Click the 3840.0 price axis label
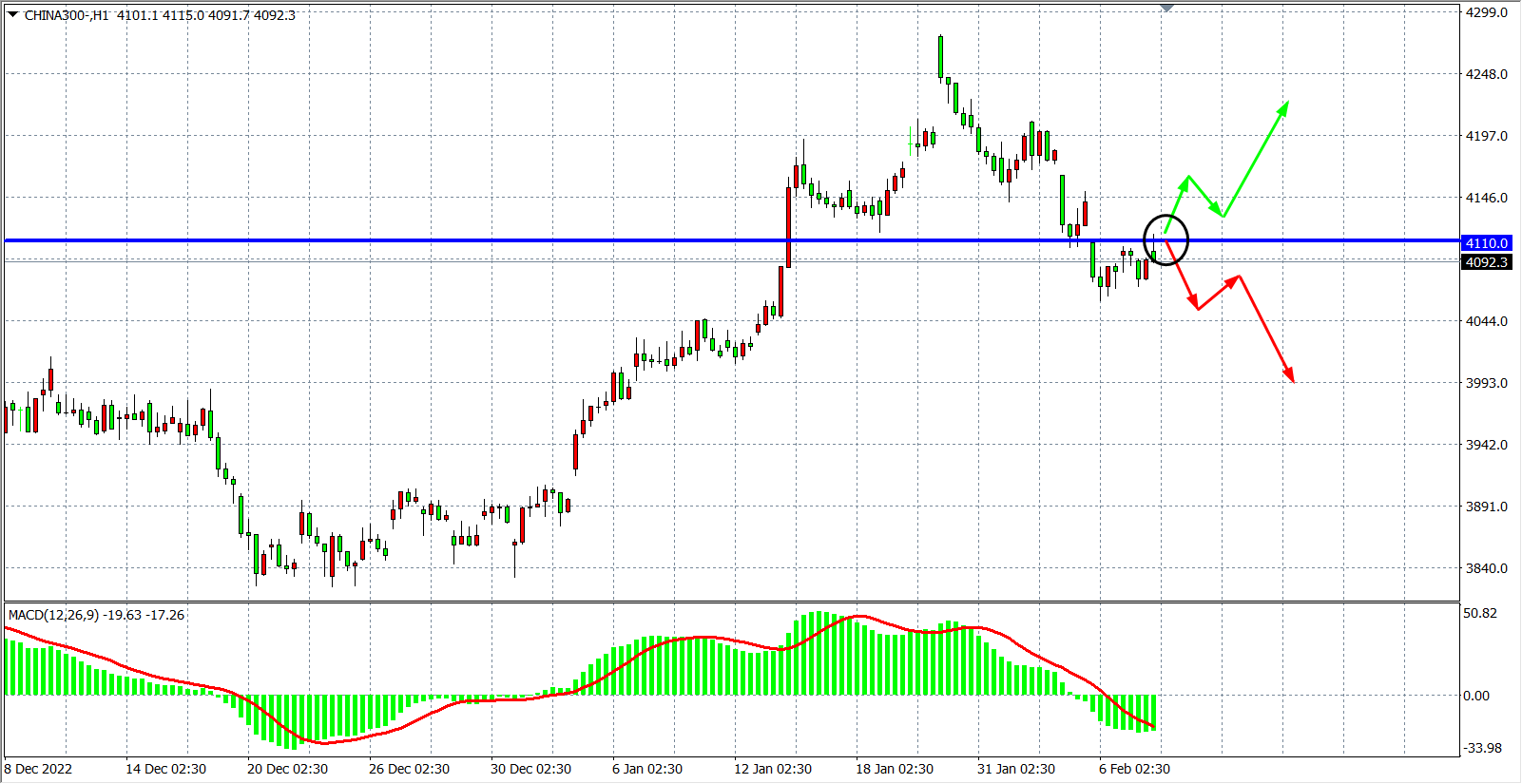This screenshot has height=784, width=1522. pos(1486,568)
